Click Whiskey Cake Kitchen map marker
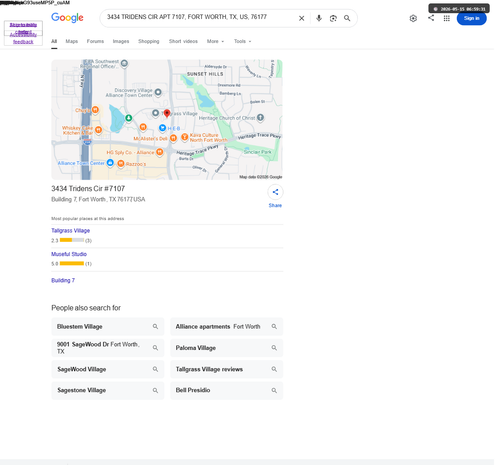 click(x=98, y=130)
